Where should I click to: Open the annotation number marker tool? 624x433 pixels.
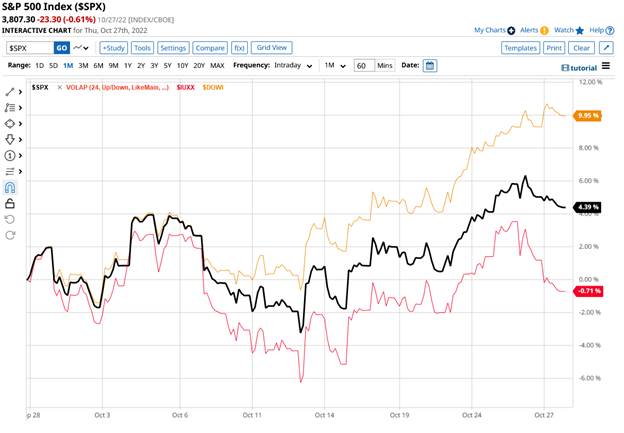(x=10, y=155)
